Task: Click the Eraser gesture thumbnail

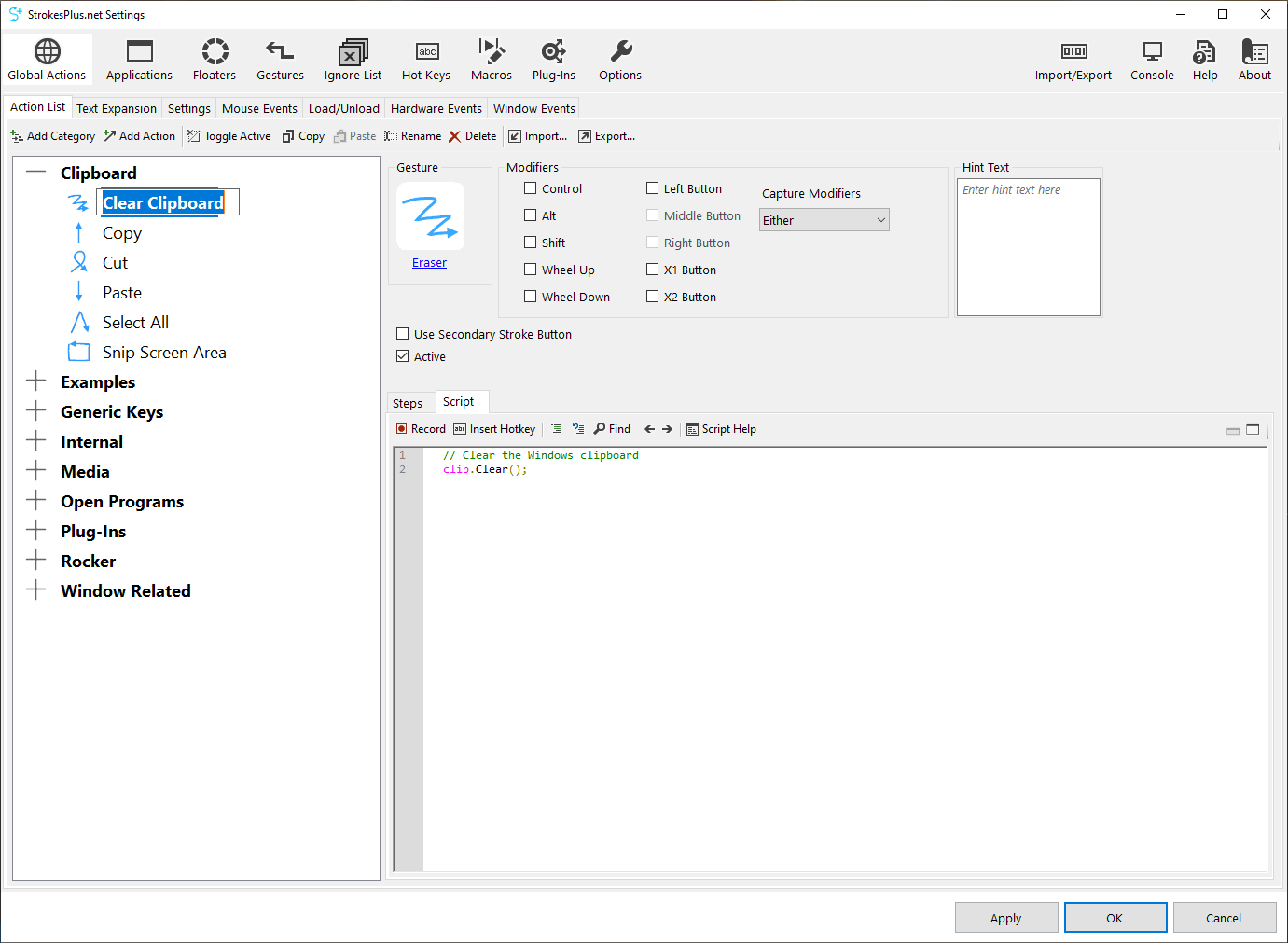Action: coord(430,215)
